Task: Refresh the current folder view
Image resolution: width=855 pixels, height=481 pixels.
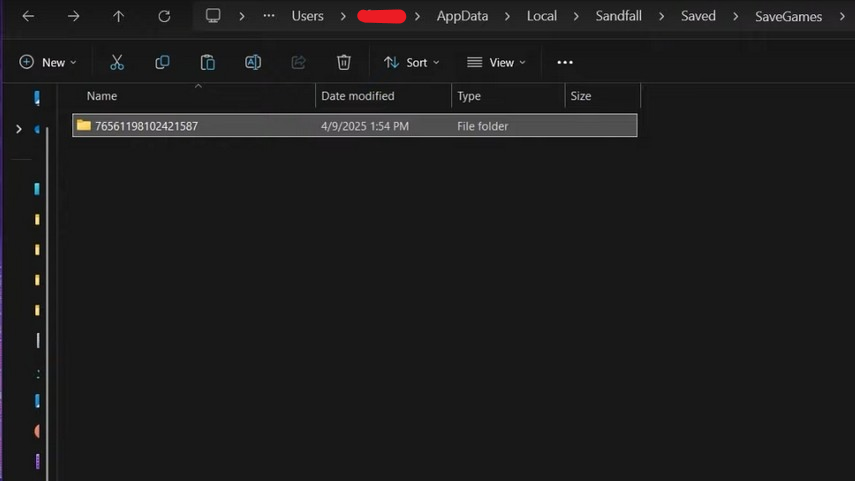Action: tap(164, 16)
